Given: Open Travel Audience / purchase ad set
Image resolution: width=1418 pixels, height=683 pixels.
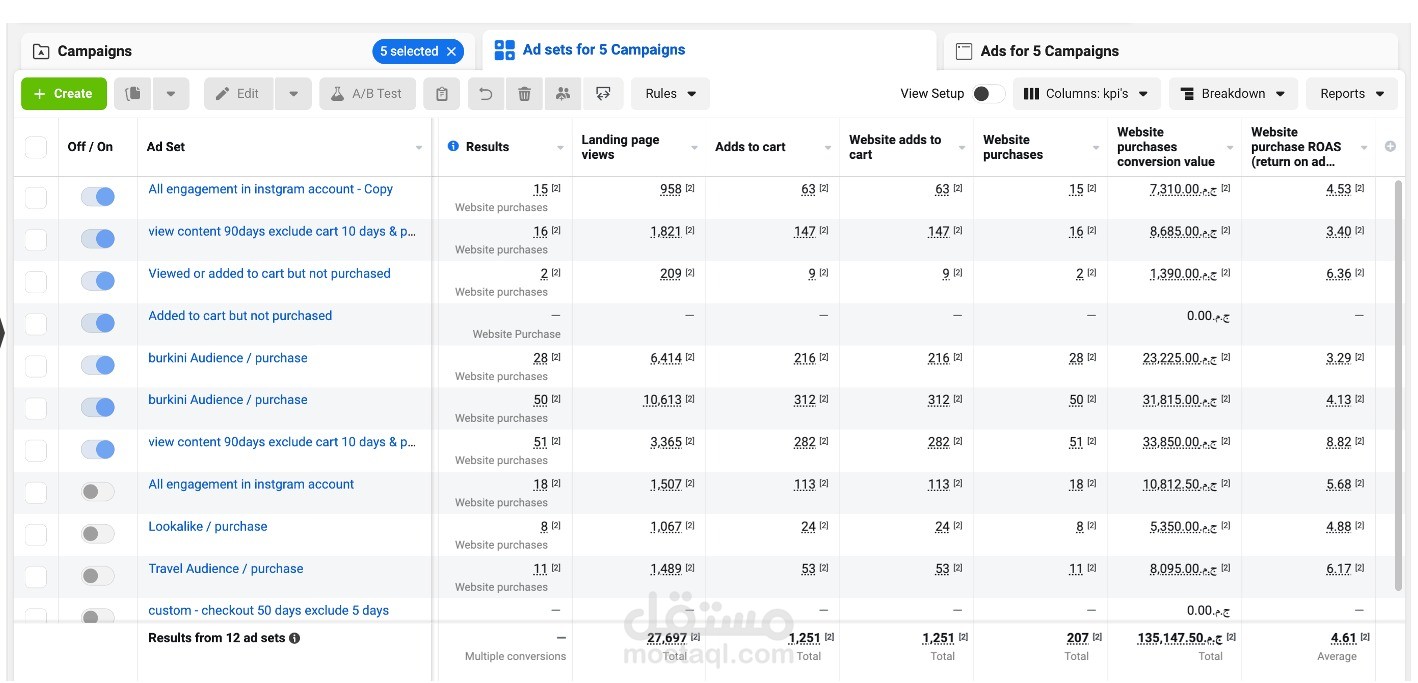Looking at the screenshot, I should 226,568.
